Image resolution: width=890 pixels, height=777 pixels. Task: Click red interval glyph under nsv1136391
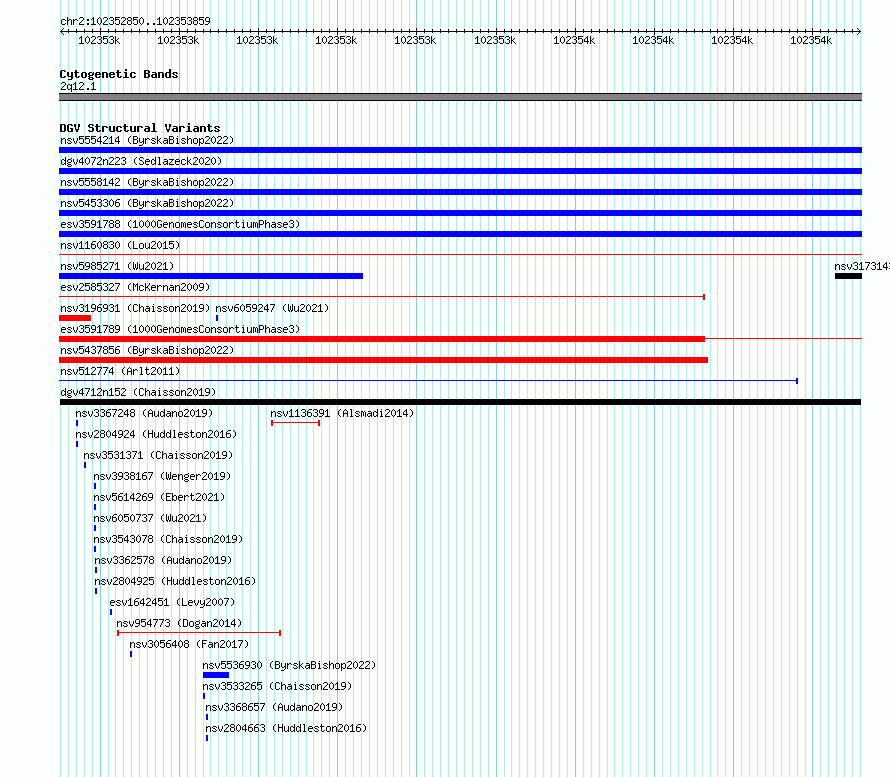point(296,423)
